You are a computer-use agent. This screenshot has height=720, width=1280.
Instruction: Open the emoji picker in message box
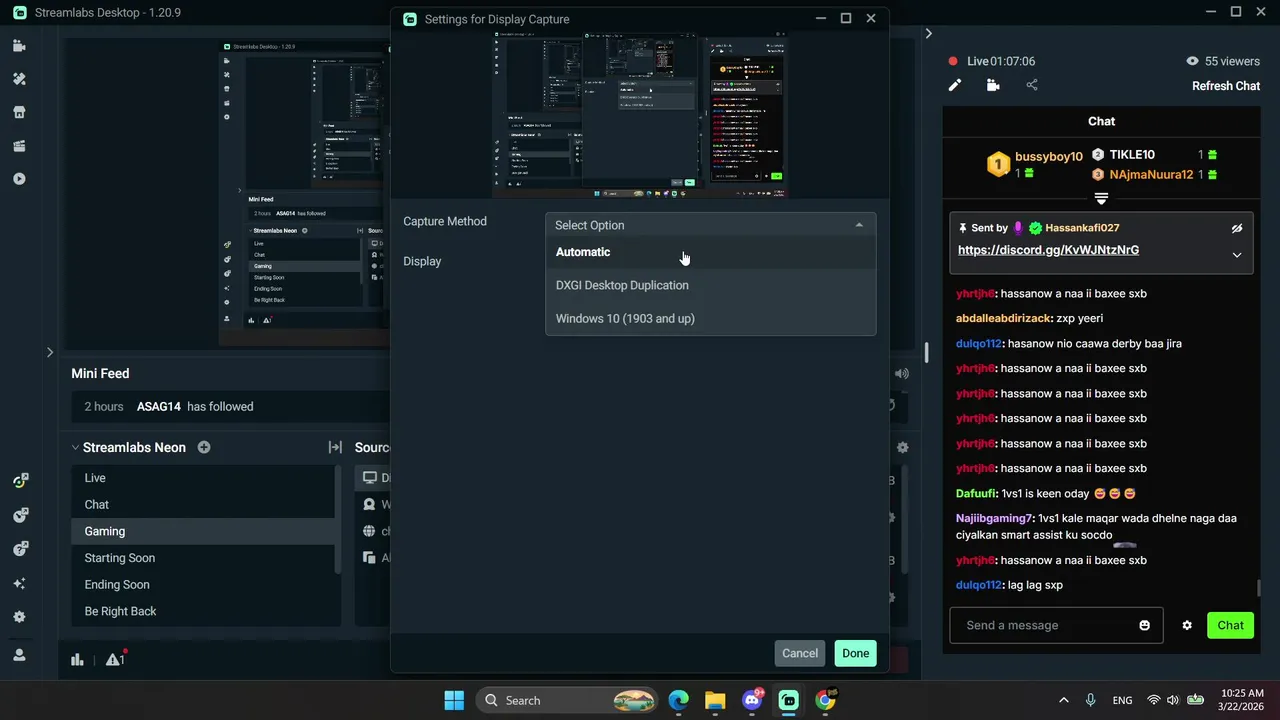click(1144, 625)
